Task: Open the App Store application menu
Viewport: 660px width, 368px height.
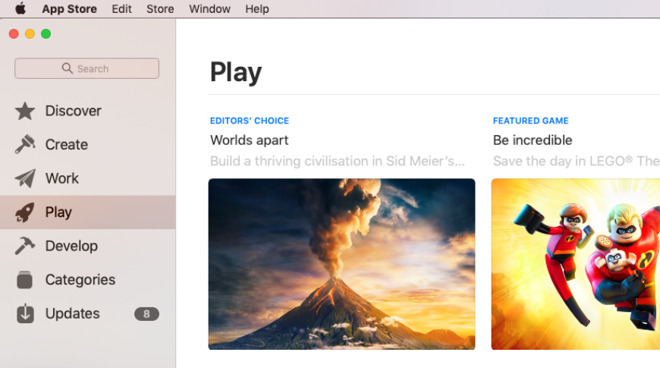Action: [69, 9]
